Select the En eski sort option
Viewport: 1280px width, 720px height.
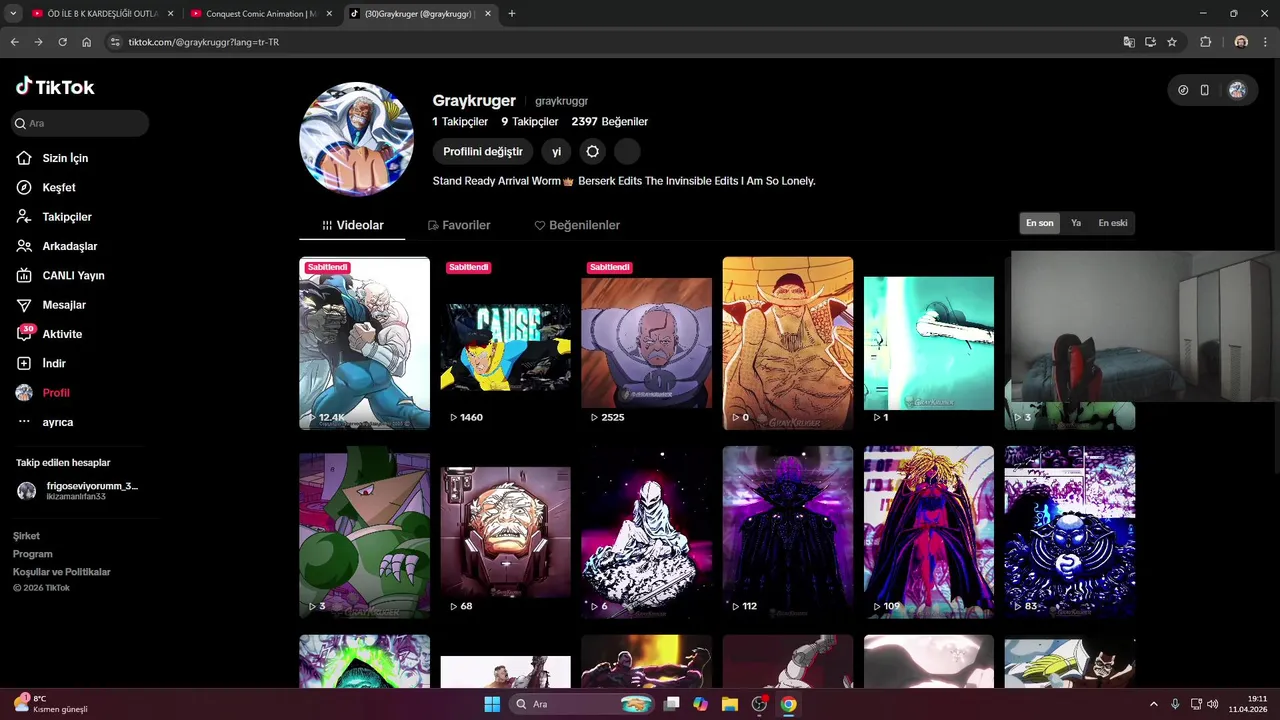[1112, 223]
